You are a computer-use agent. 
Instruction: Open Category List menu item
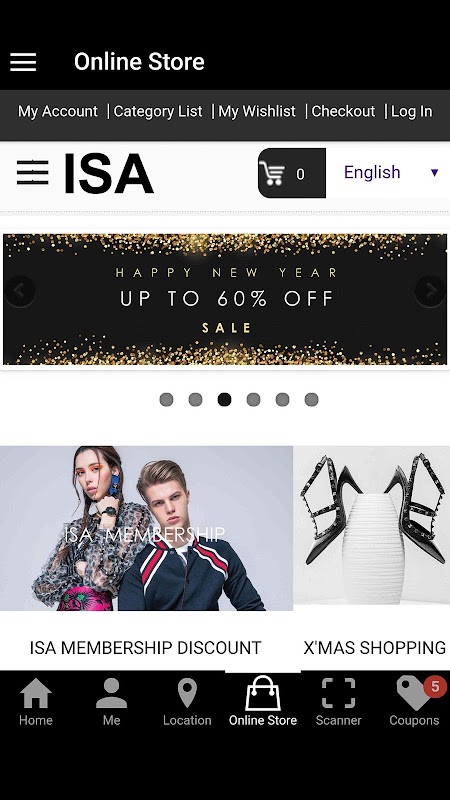click(x=158, y=111)
